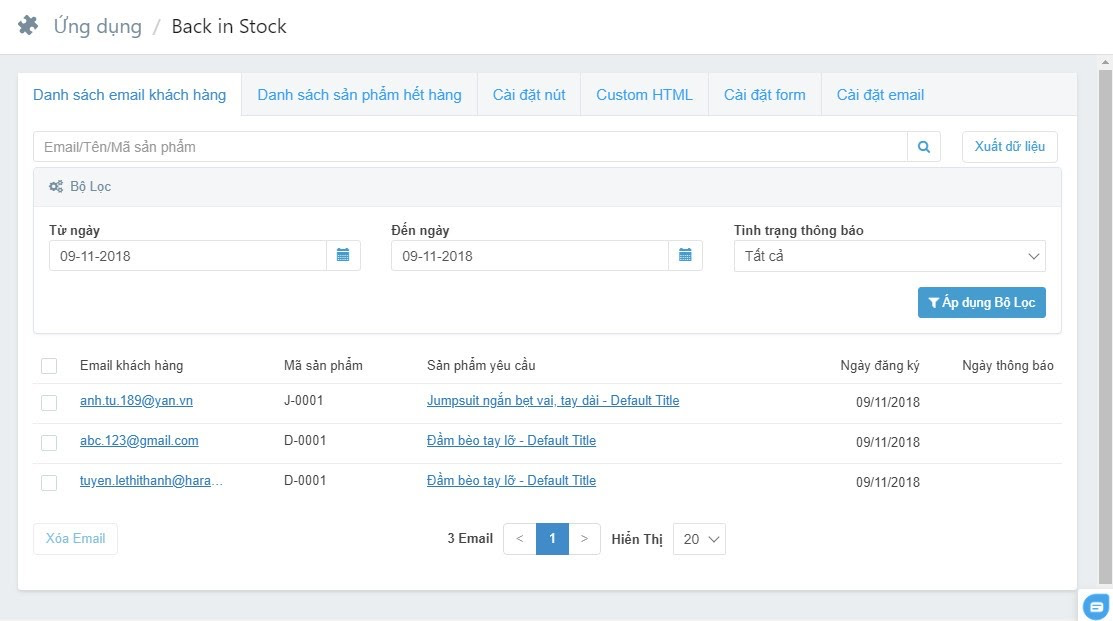Expand the Tình trạng thông báo dropdown
1113x621 pixels.
point(889,256)
